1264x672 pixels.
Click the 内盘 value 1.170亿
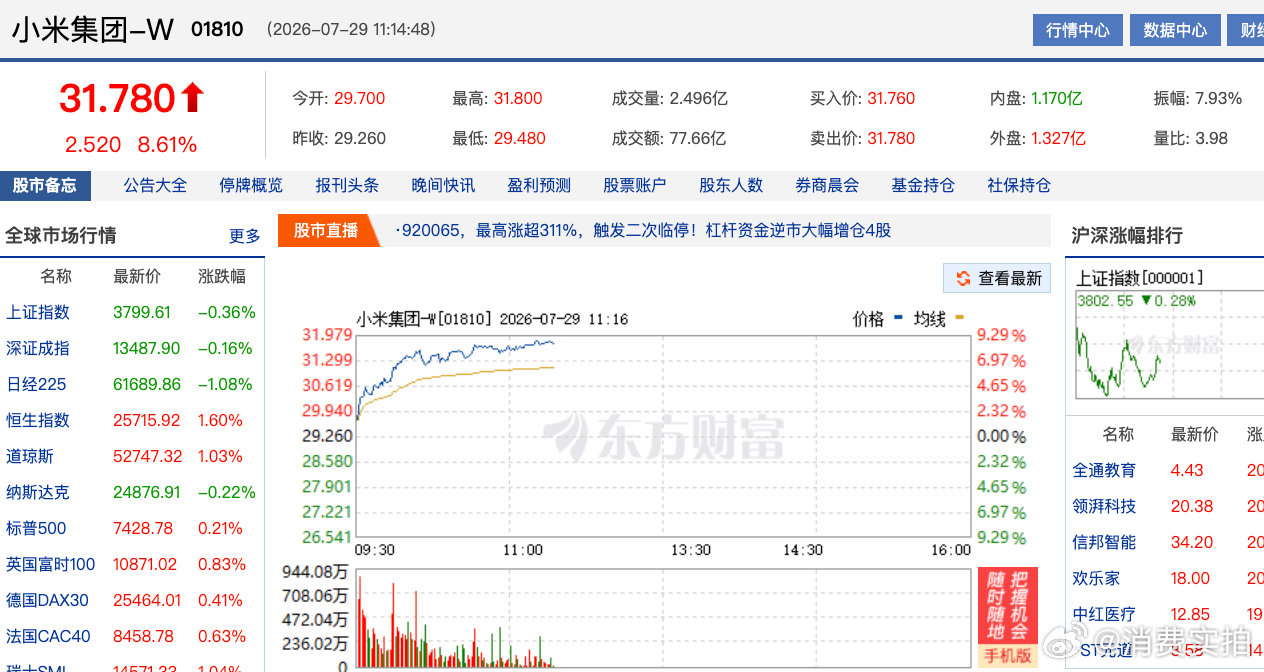[1057, 98]
